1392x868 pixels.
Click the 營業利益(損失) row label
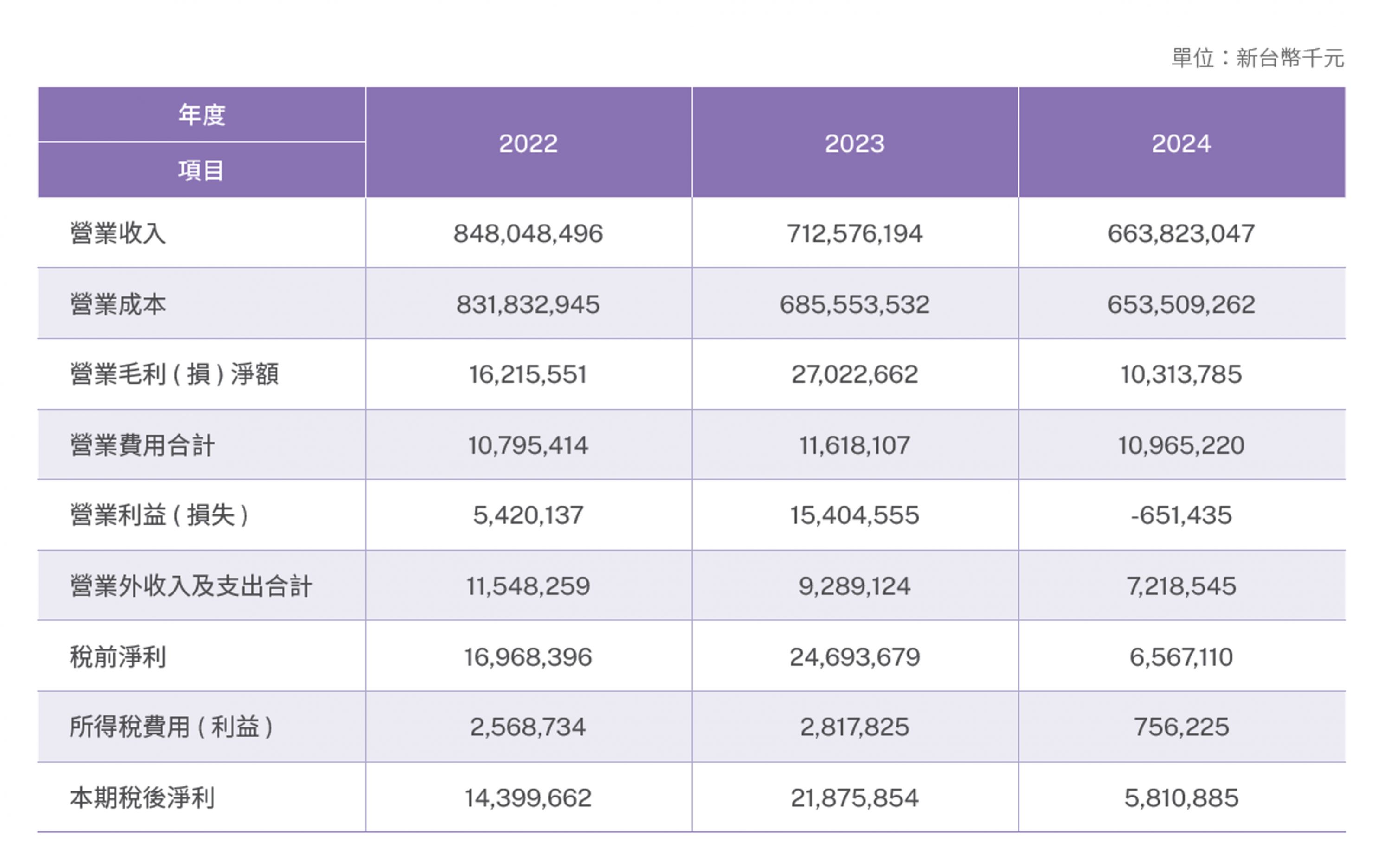coord(159,515)
